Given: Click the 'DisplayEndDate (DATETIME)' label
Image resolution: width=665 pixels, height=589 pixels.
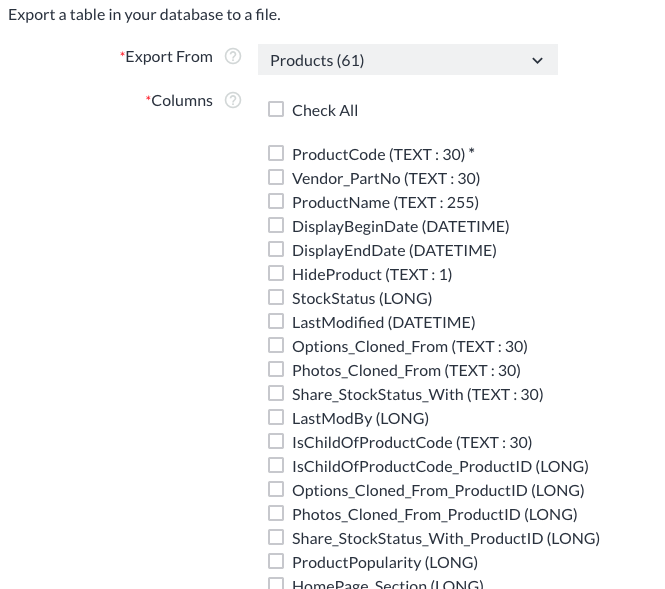Looking at the screenshot, I should click(394, 251).
